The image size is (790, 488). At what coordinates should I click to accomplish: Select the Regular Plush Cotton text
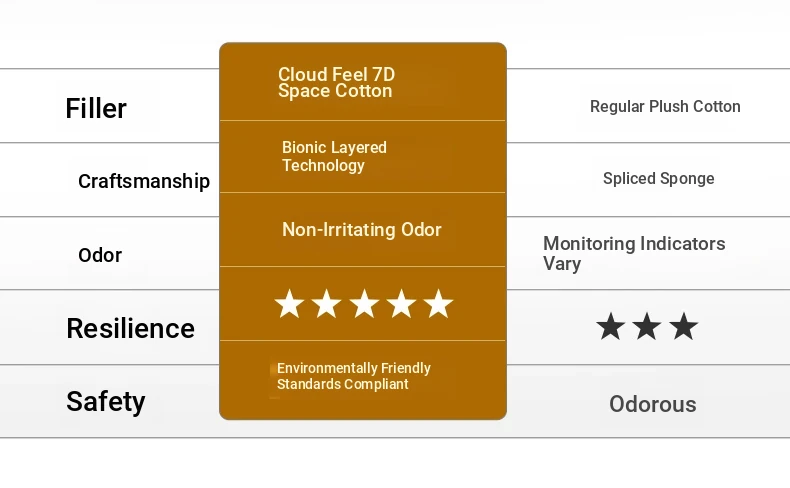665,107
